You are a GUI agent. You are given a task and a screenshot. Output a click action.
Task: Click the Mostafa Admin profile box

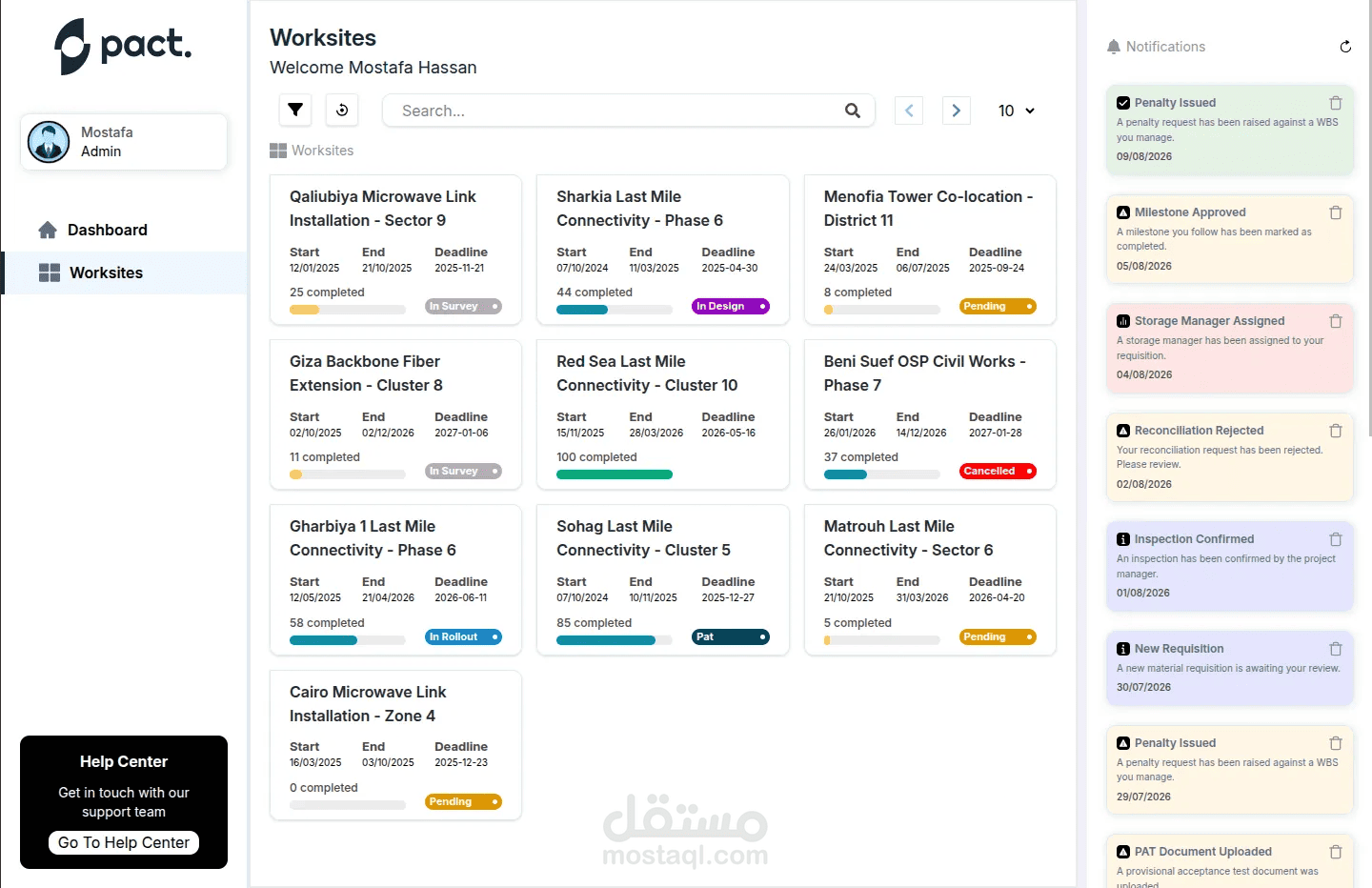(x=124, y=142)
